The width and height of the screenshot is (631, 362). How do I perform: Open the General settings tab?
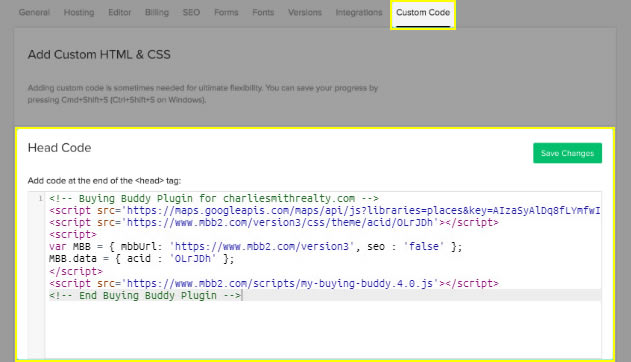(34, 12)
